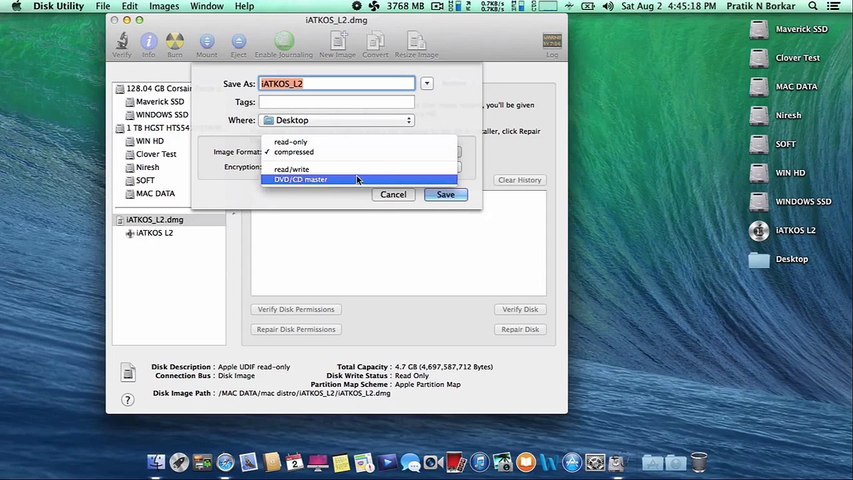Expand the Save As dialog with arrow button
The height and width of the screenshot is (480, 853).
[427, 84]
